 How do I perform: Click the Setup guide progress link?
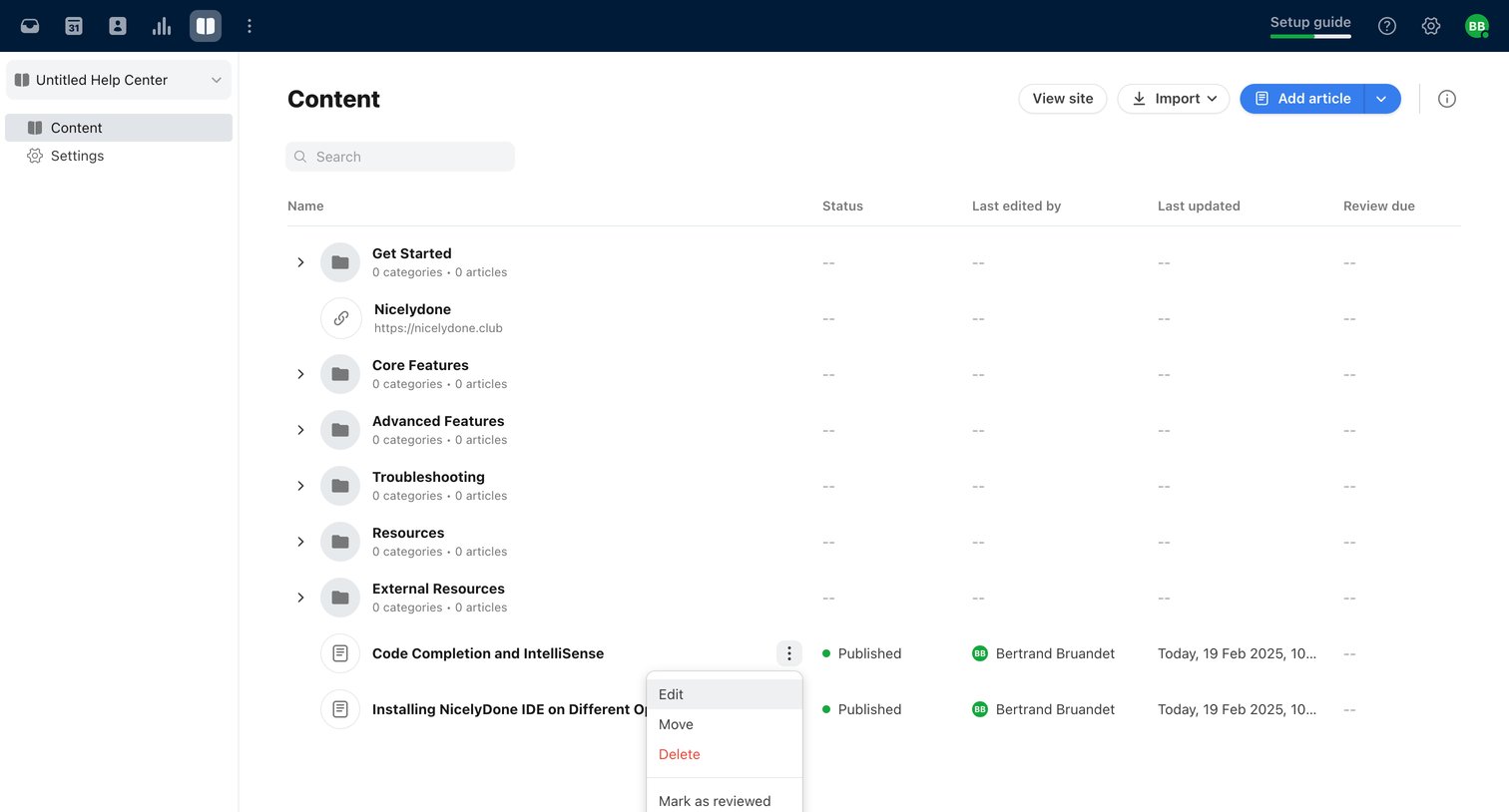(1310, 25)
